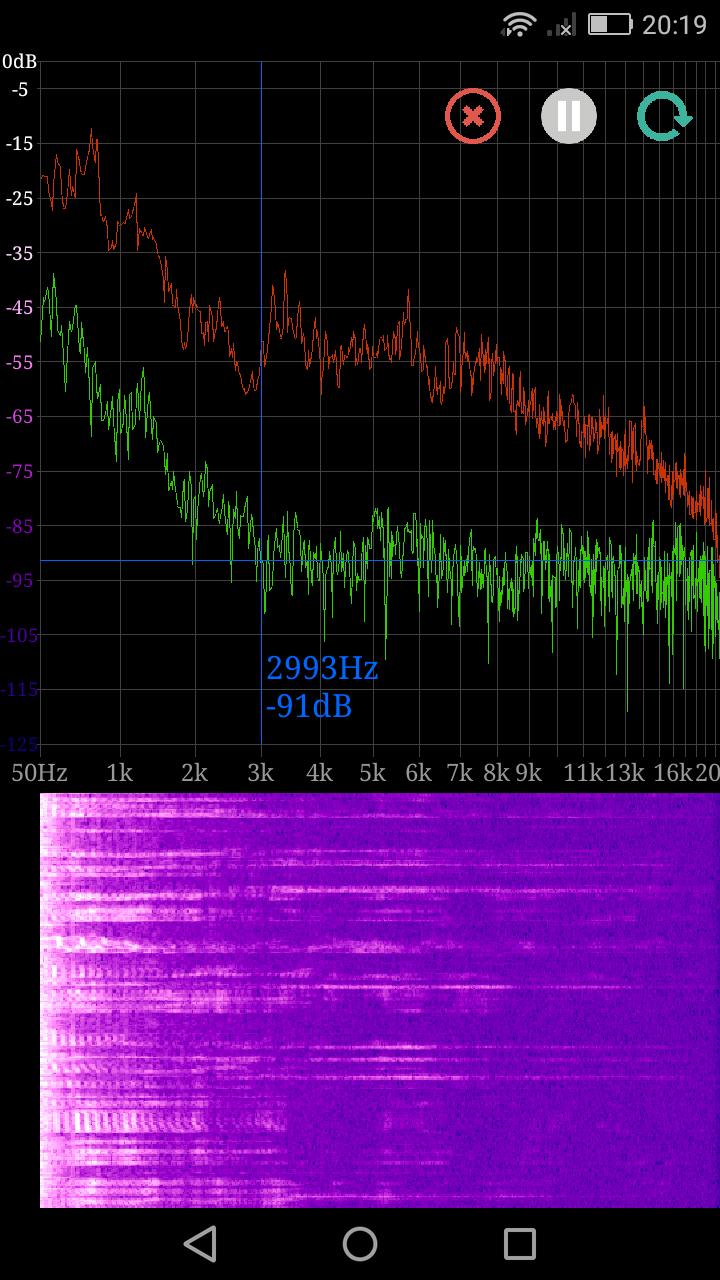Tap the 2993Hz cursor frequency readout
This screenshot has width=720, height=1280.
click(x=322, y=668)
